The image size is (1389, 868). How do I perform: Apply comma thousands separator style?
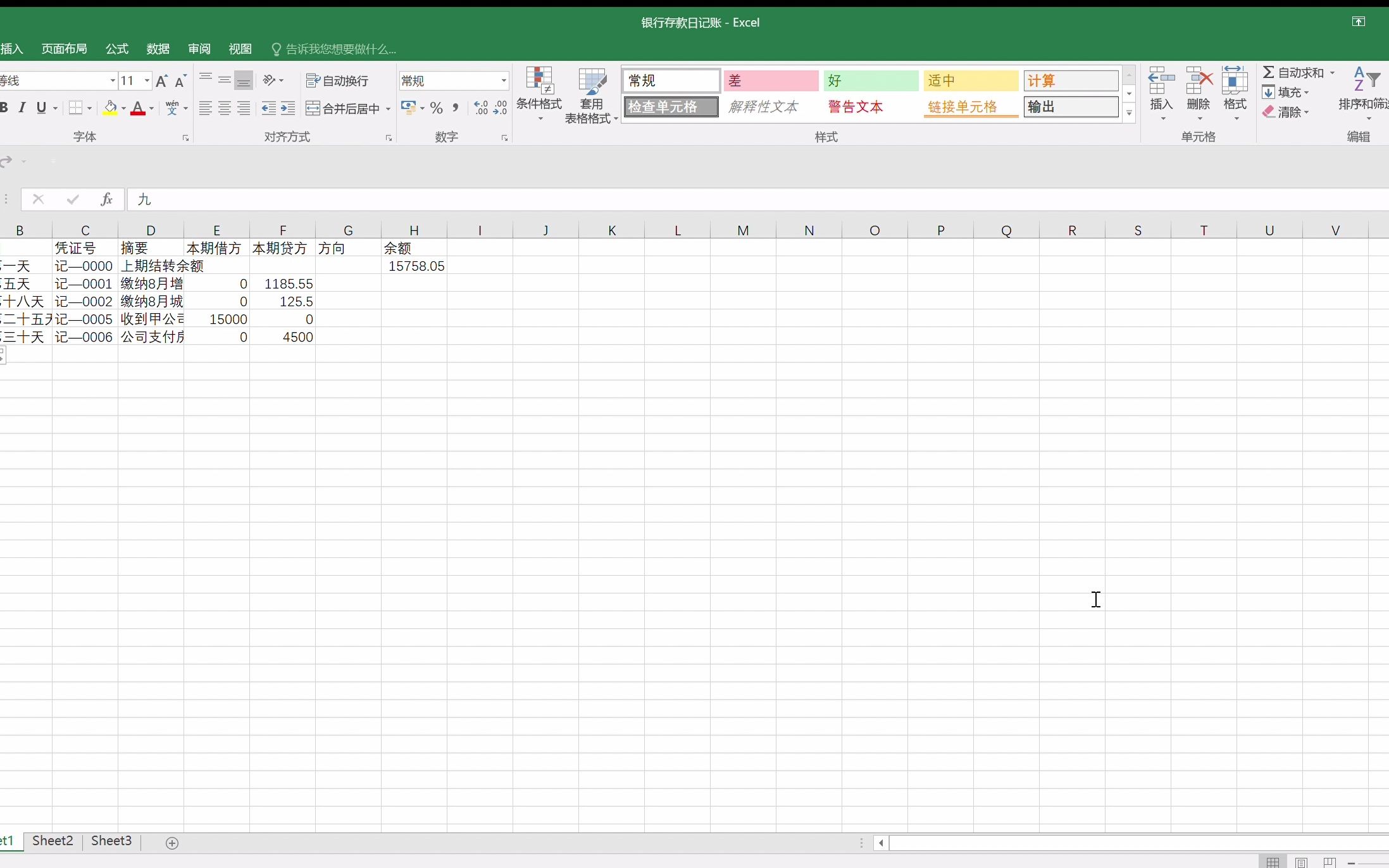tap(455, 108)
